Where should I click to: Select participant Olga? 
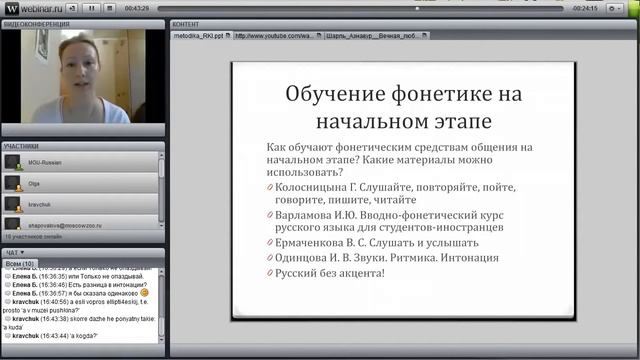[x=80, y=183]
